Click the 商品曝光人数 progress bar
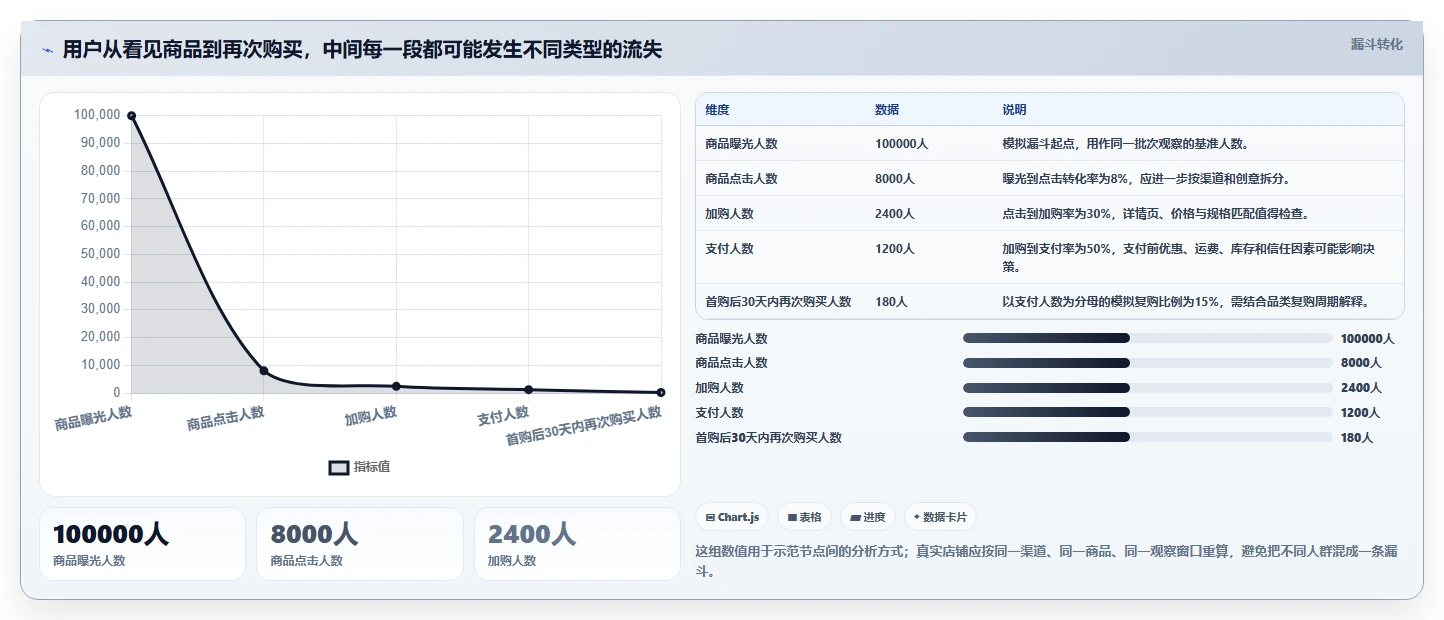Viewport: 1444px width, 620px height. 1148,338
